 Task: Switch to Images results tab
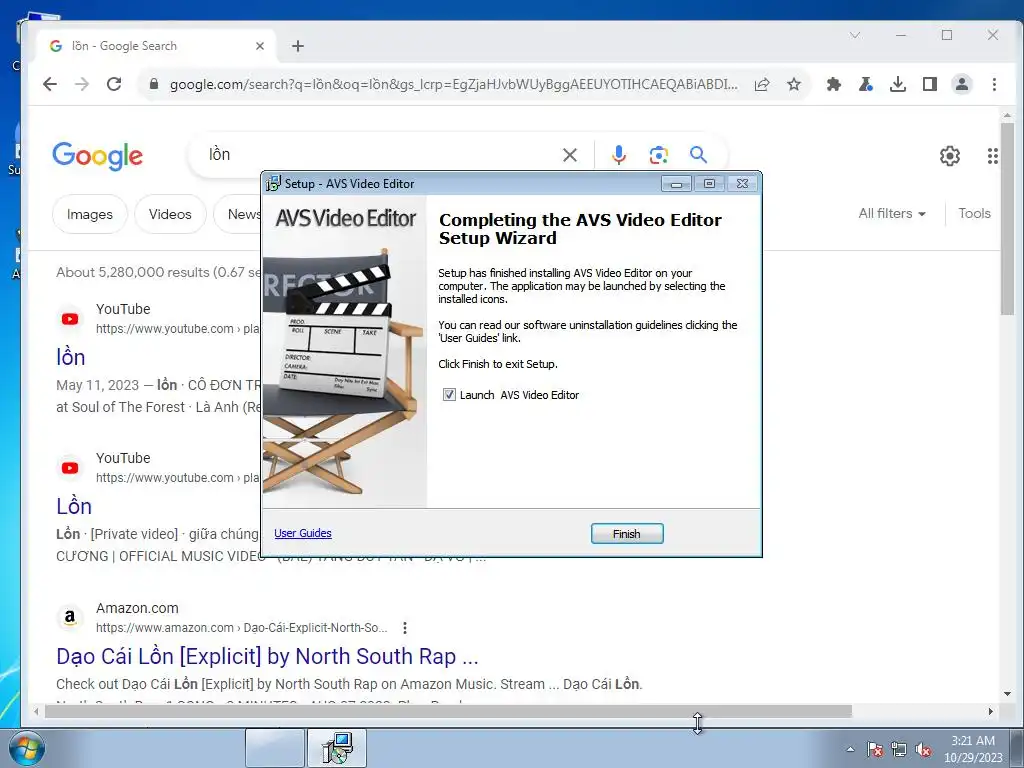89,214
